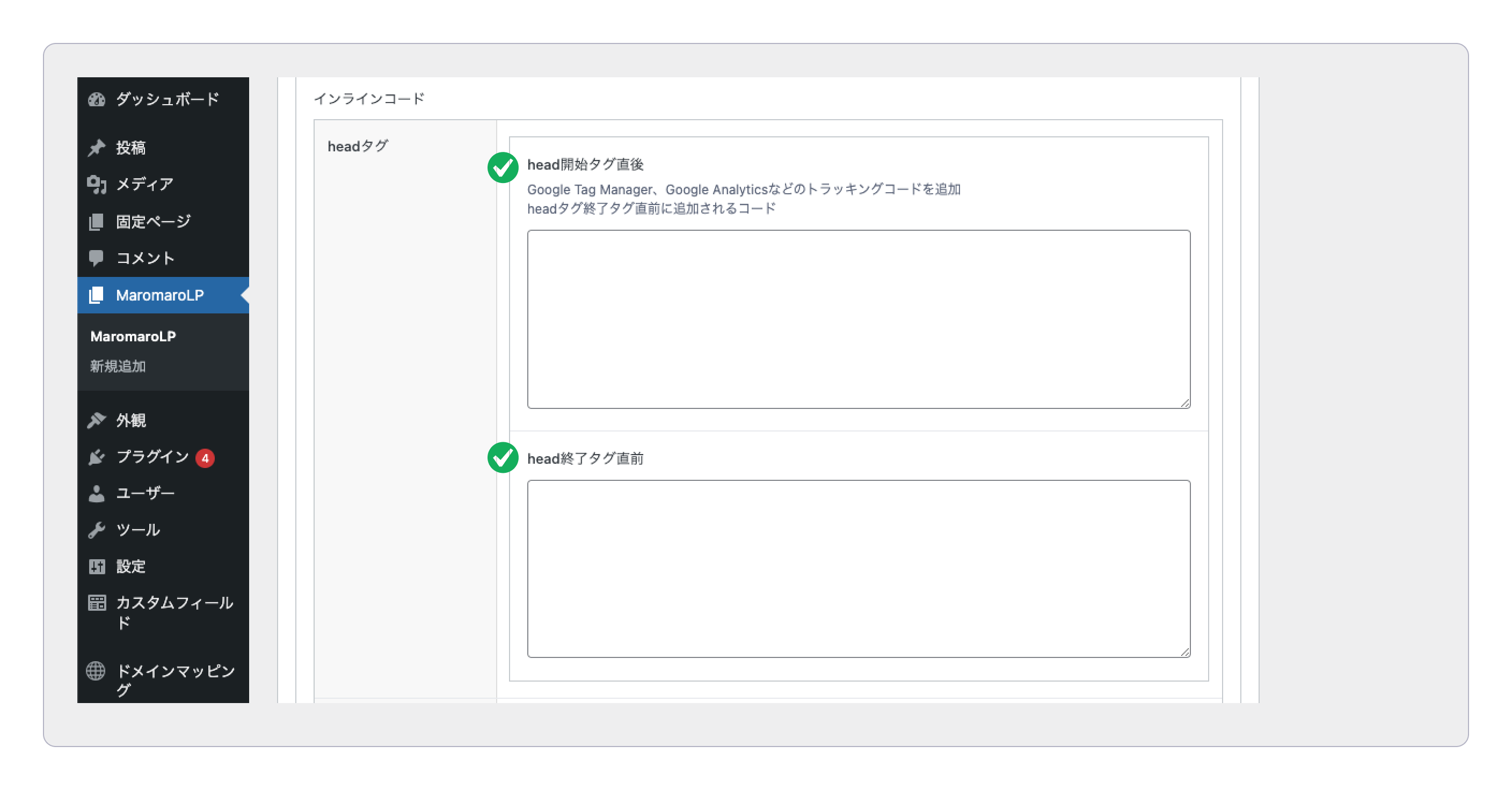Viewport: 1512px width, 790px height.
Task: Open the MaromaroLP submenu link
Action: tap(133, 336)
